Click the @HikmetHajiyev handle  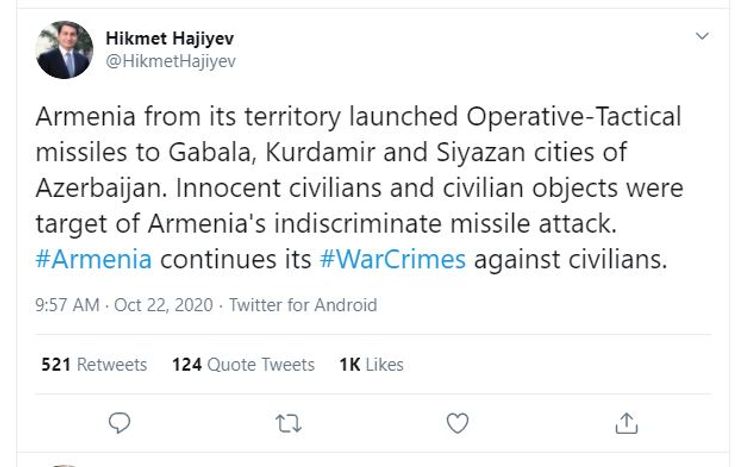170,61
